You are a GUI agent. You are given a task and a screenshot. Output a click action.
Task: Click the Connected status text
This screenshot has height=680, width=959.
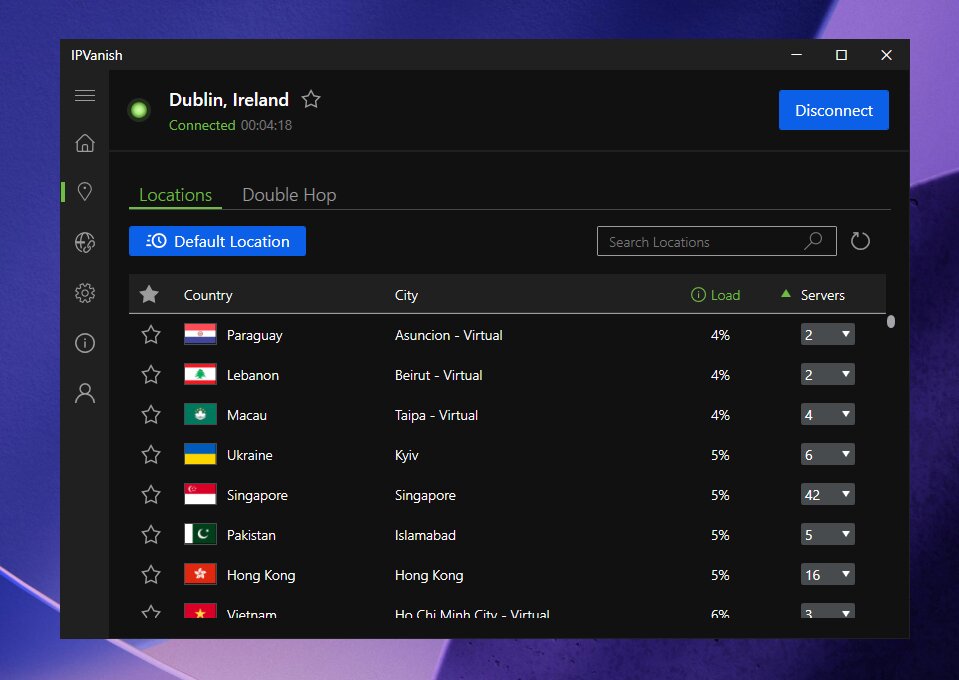click(202, 125)
